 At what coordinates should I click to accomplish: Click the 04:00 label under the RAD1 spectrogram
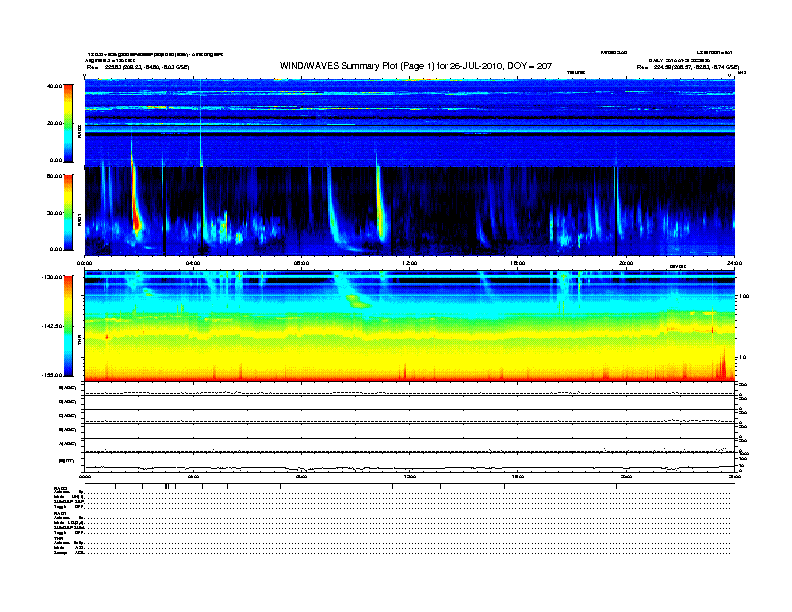pos(193,263)
